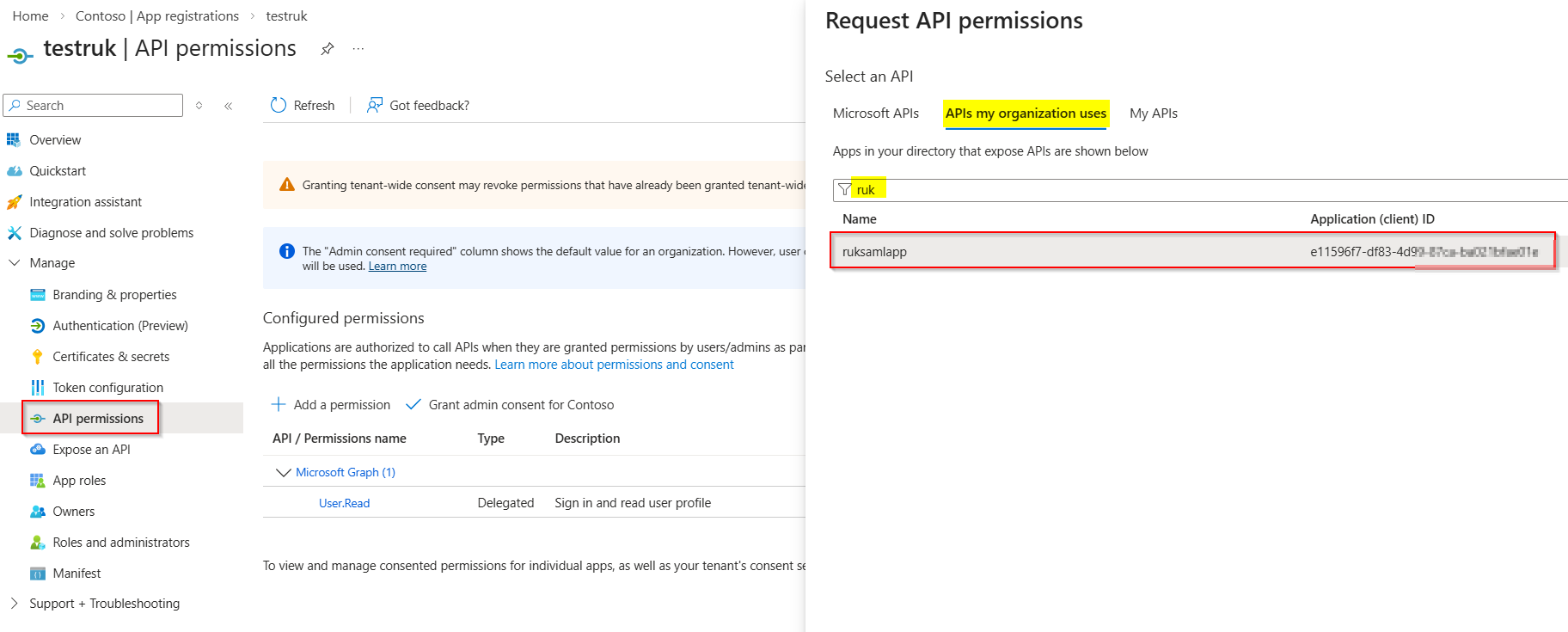Click the API filter field containing ruk
The width and height of the screenshot is (1568, 632).
pyautogui.click(x=1200, y=190)
